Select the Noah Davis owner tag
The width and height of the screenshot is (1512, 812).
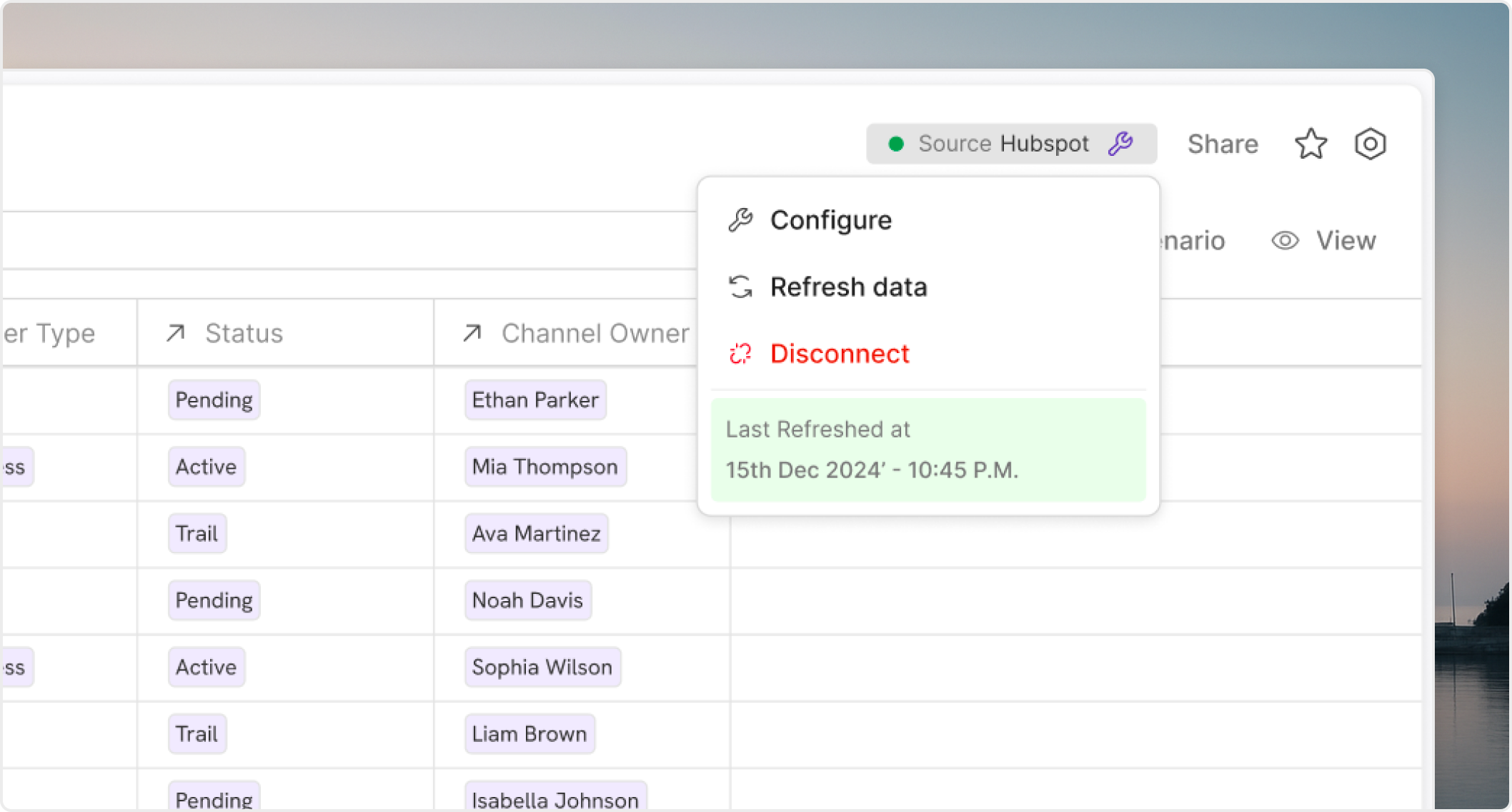click(x=527, y=600)
